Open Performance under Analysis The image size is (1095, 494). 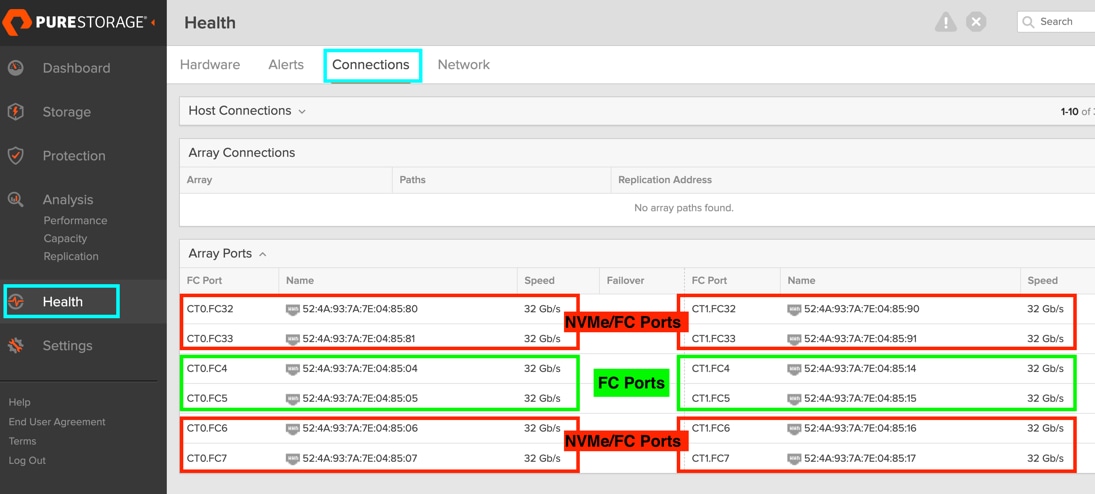75,220
